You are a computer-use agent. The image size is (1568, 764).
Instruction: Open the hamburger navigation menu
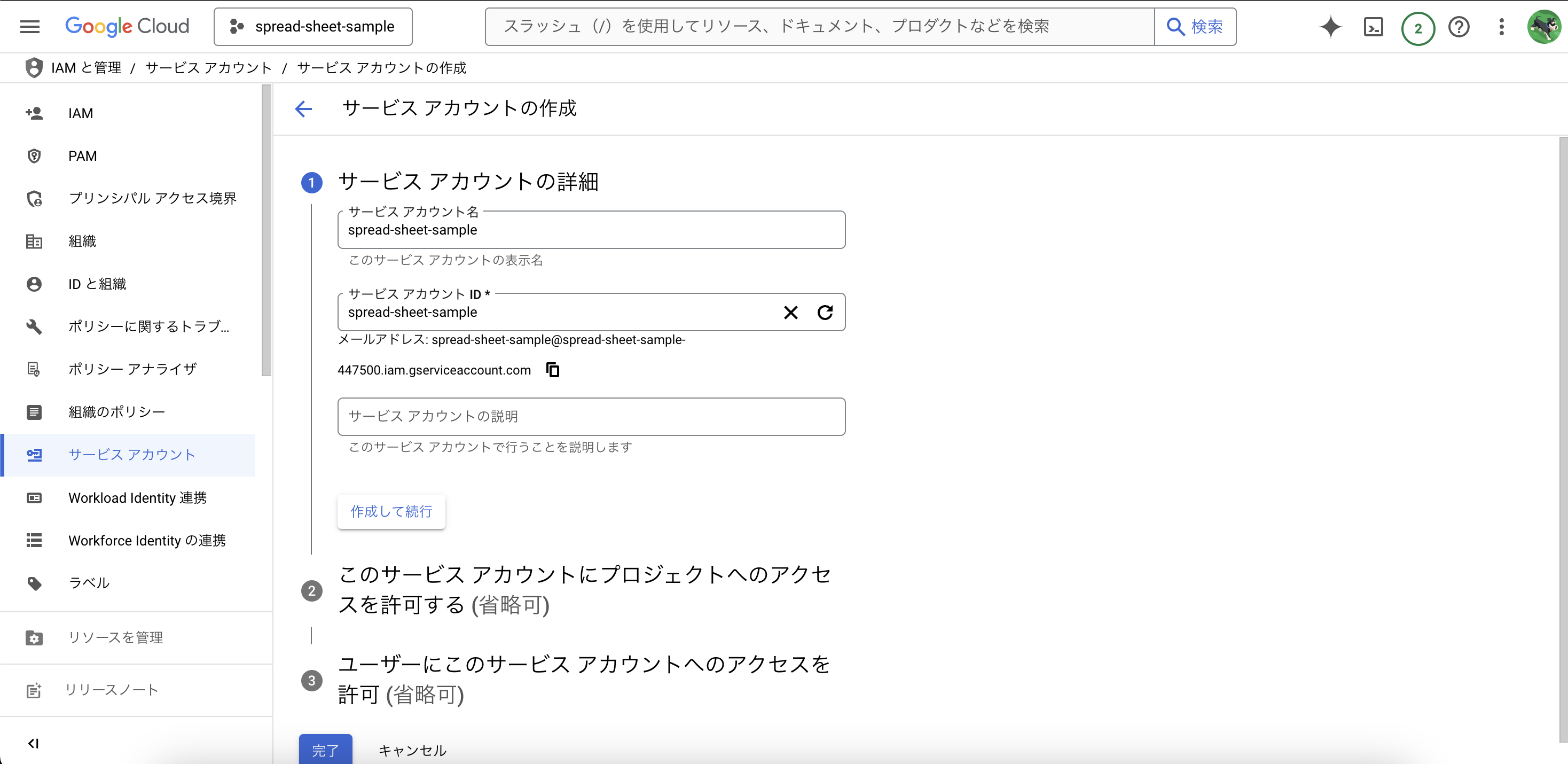pos(29,26)
